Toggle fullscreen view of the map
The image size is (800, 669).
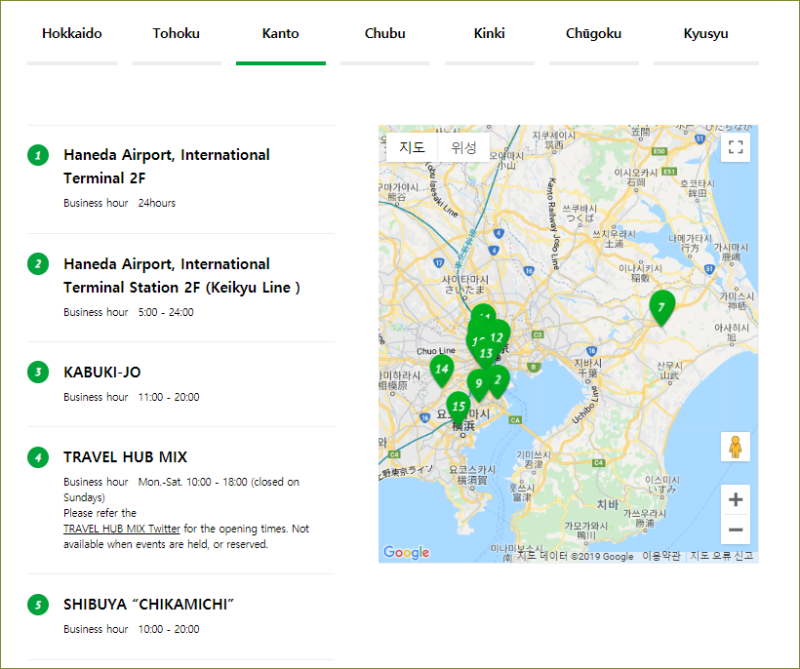click(735, 147)
